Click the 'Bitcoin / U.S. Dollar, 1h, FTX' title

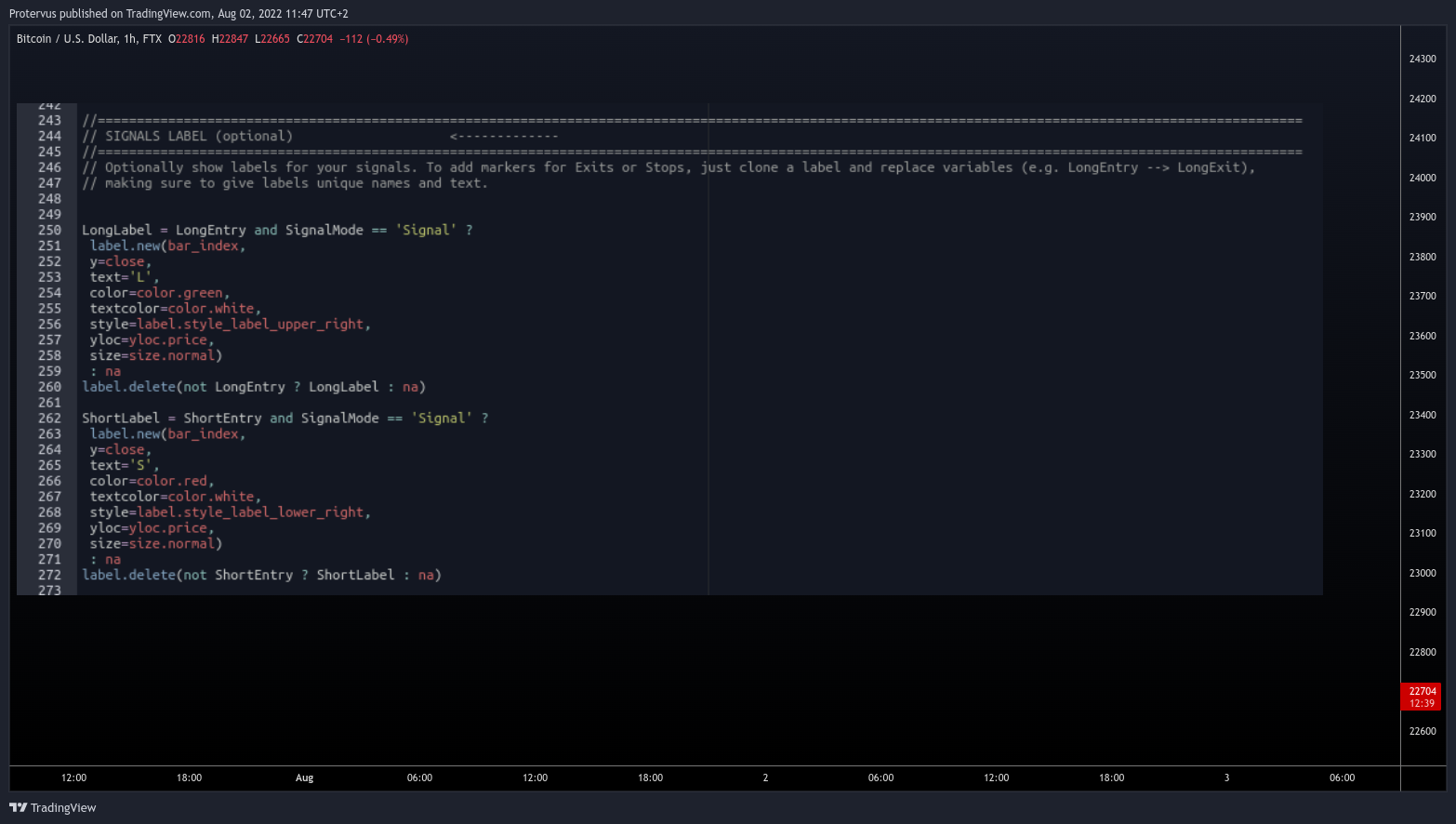[89, 39]
